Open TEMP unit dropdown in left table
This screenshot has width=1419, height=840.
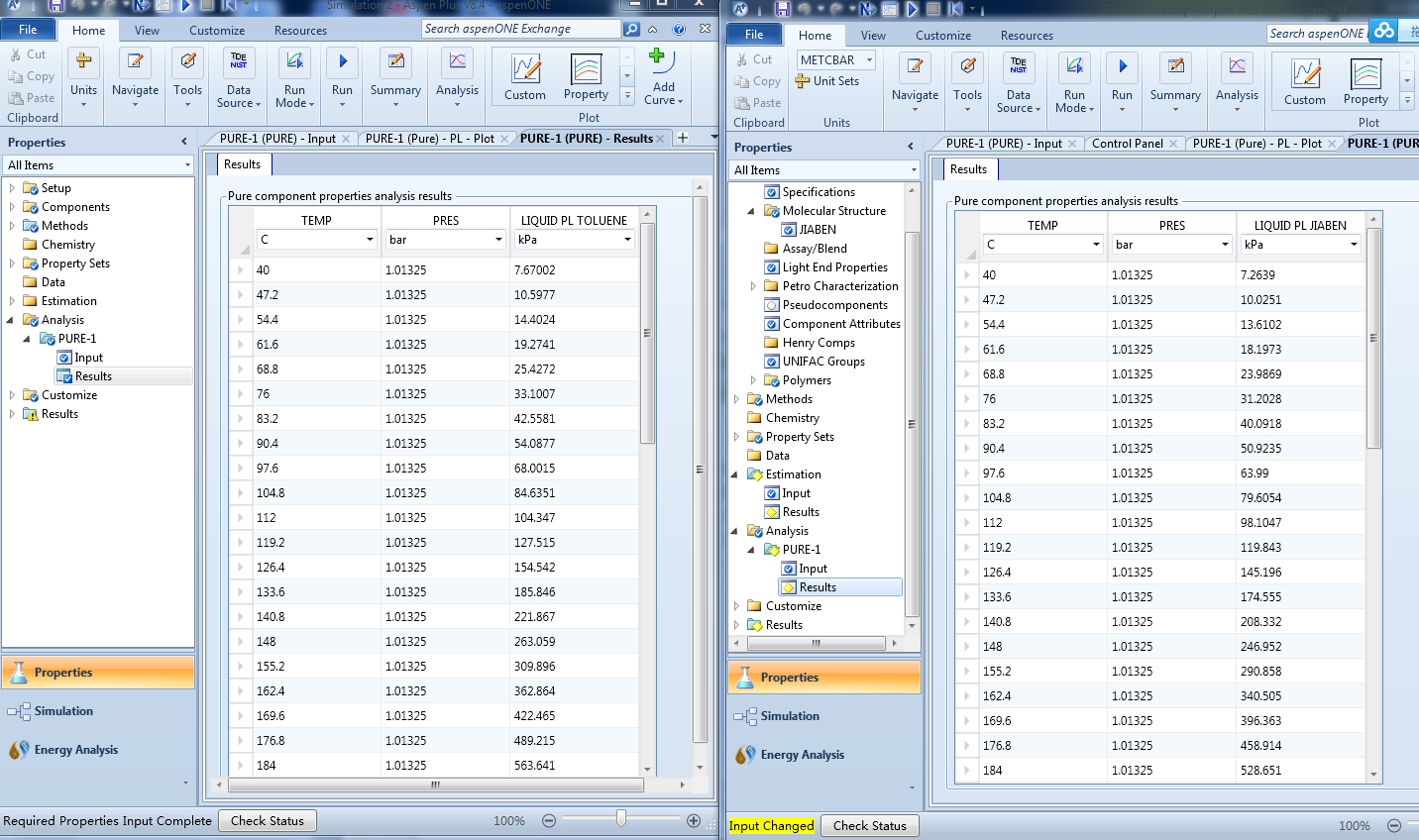coord(370,240)
